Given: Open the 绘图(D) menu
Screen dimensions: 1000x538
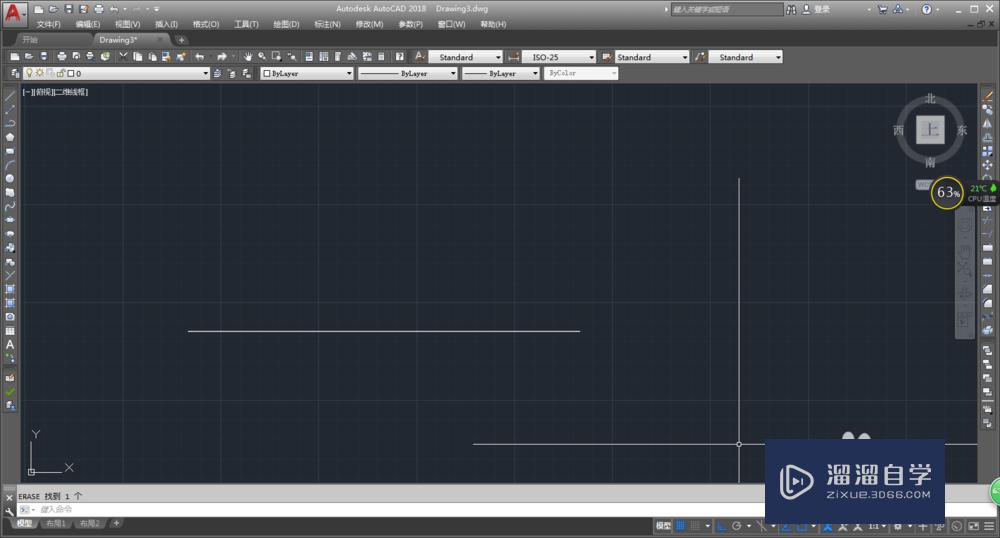Looking at the screenshot, I should (286, 24).
